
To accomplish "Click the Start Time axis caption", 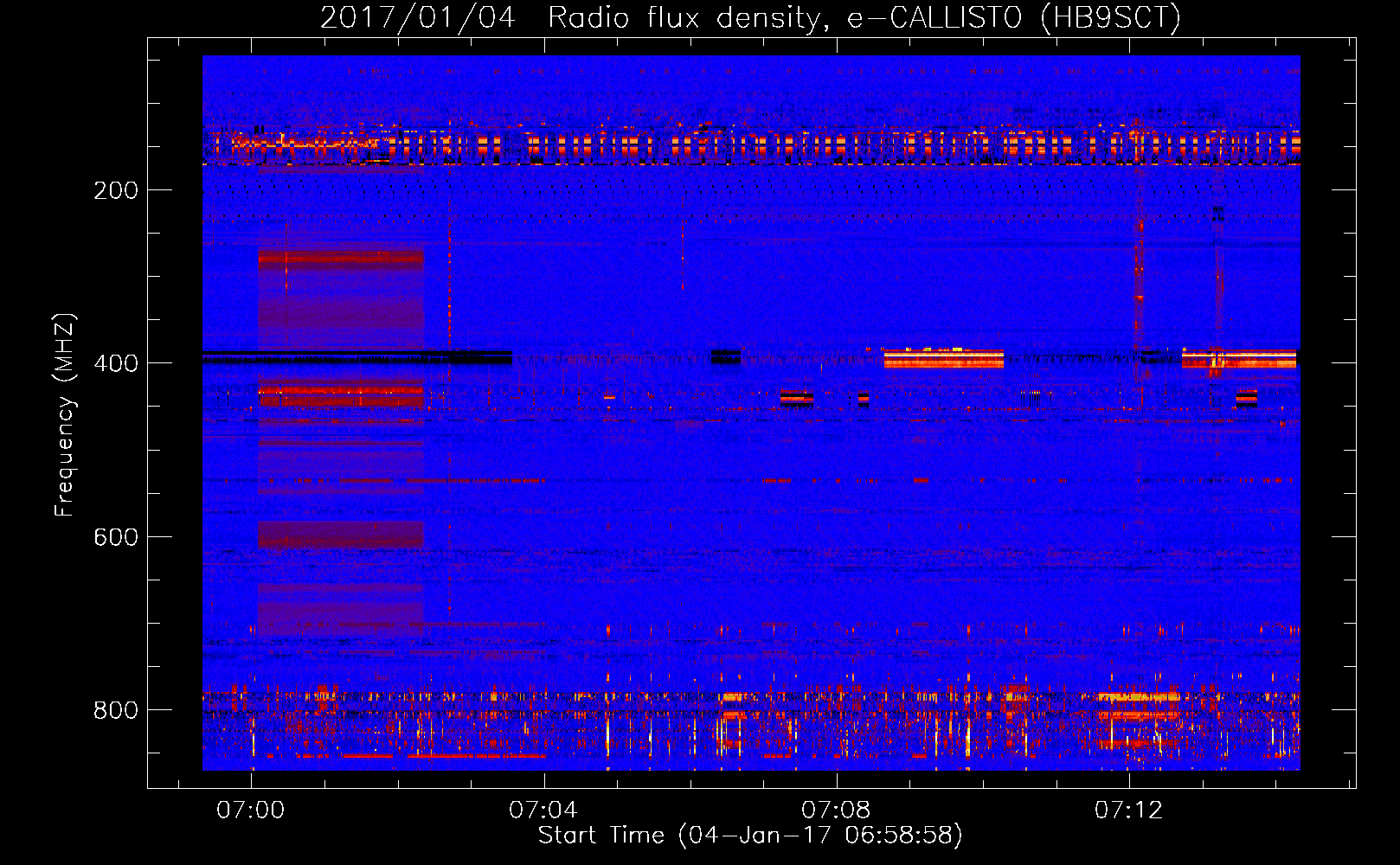I will [750, 836].
